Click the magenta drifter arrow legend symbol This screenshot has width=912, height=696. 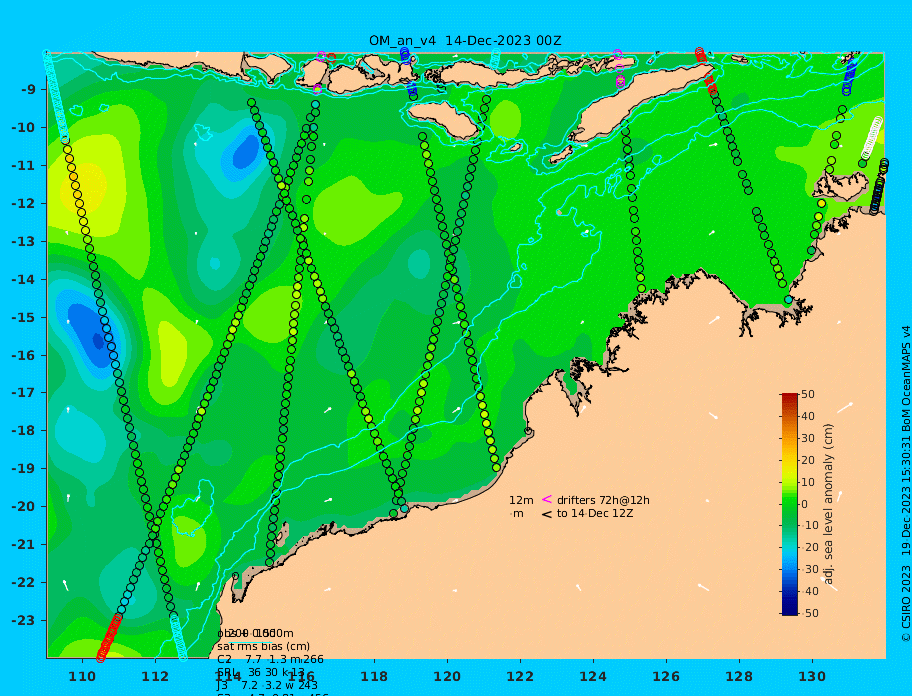(547, 499)
